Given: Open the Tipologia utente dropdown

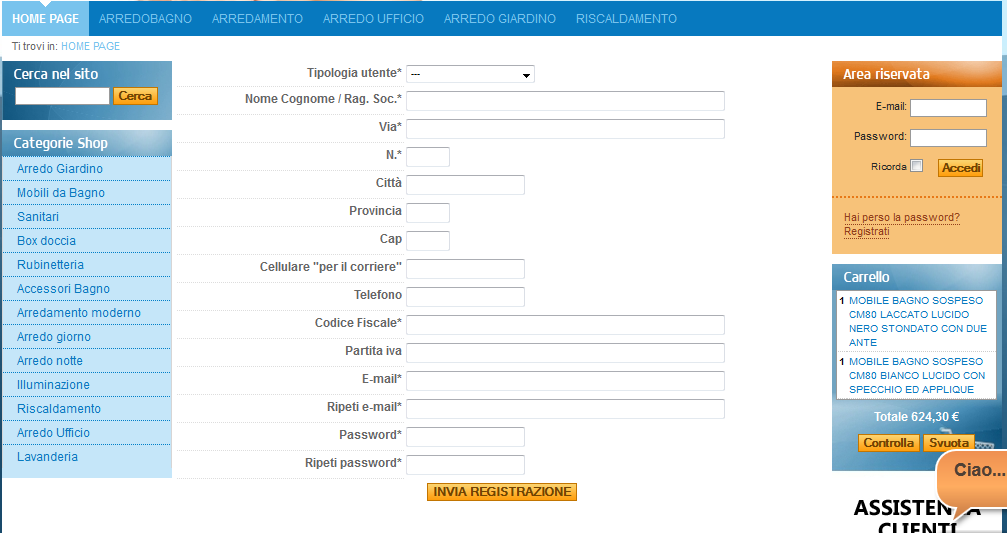Looking at the screenshot, I should click(x=470, y=74).
